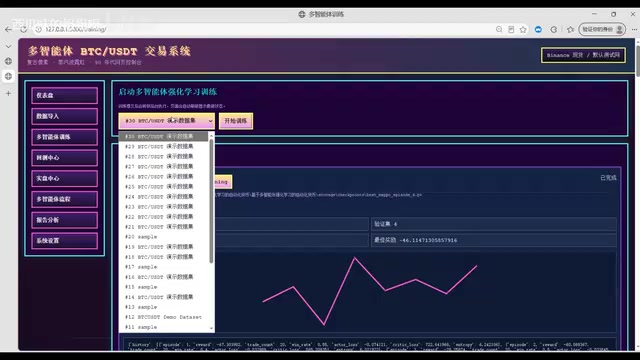This screenshot has width=640, height=360.
Task: Click the 验证集 4 field
Action: pyautogui.click(x=493, y=224)
